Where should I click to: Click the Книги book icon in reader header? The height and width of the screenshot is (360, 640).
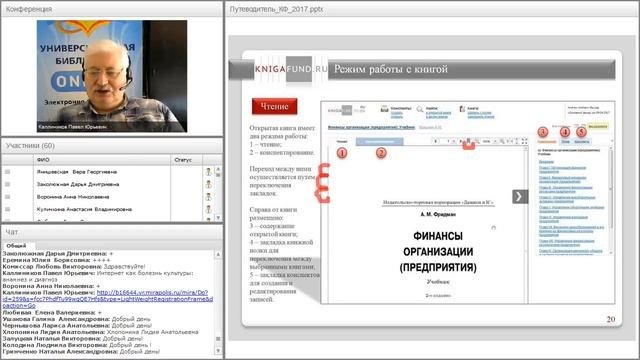point(462,109)
